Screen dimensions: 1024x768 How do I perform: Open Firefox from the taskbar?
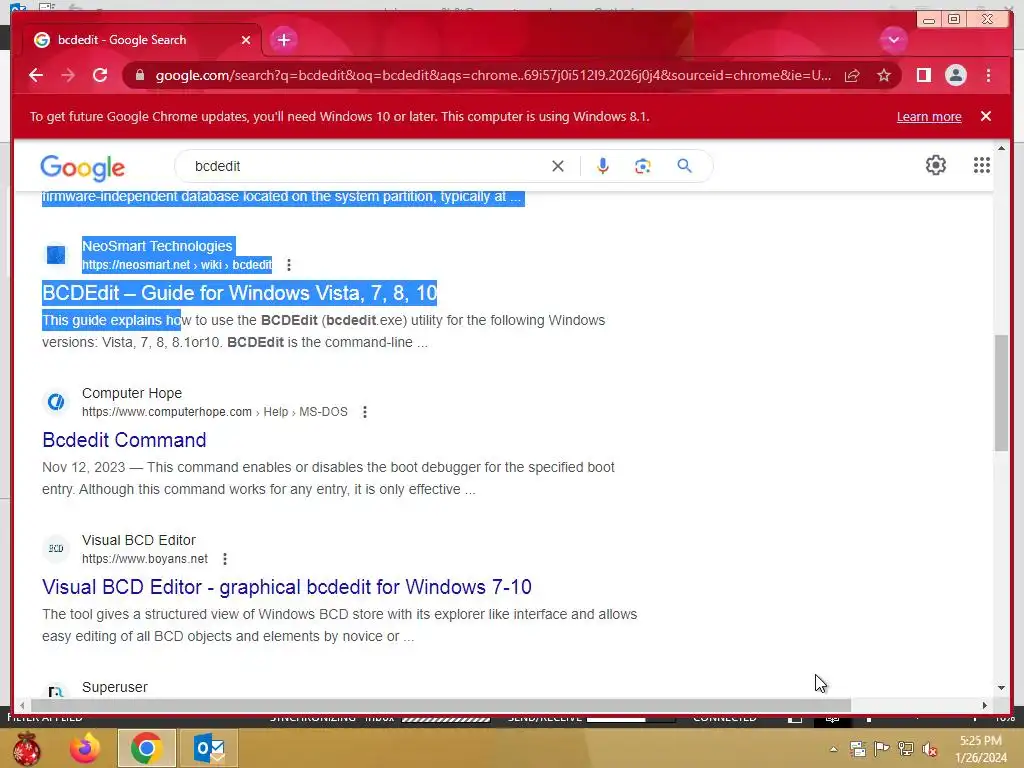(85, 748)
